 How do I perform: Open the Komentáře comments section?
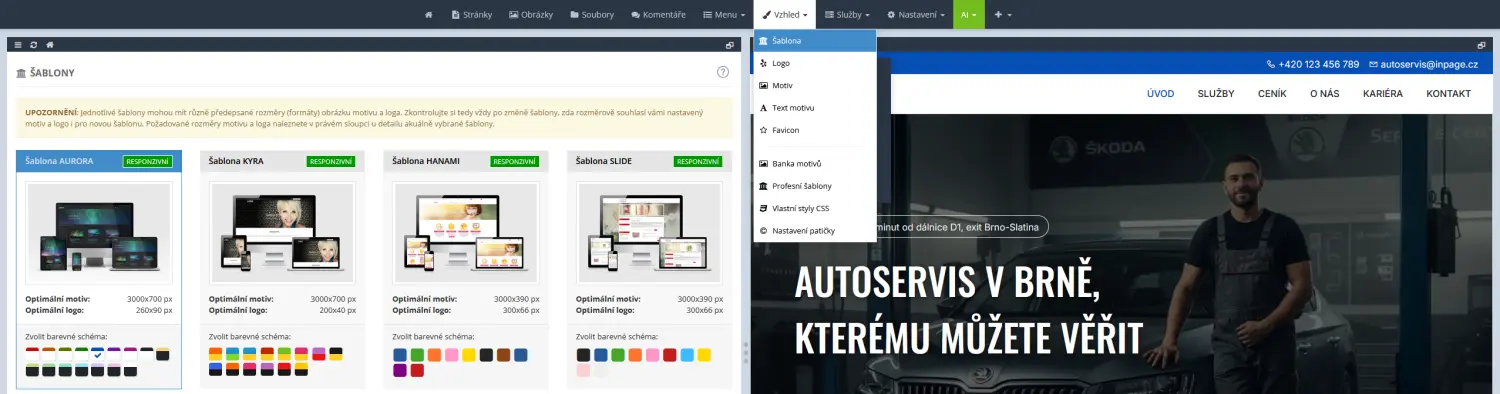pos(658,15)
